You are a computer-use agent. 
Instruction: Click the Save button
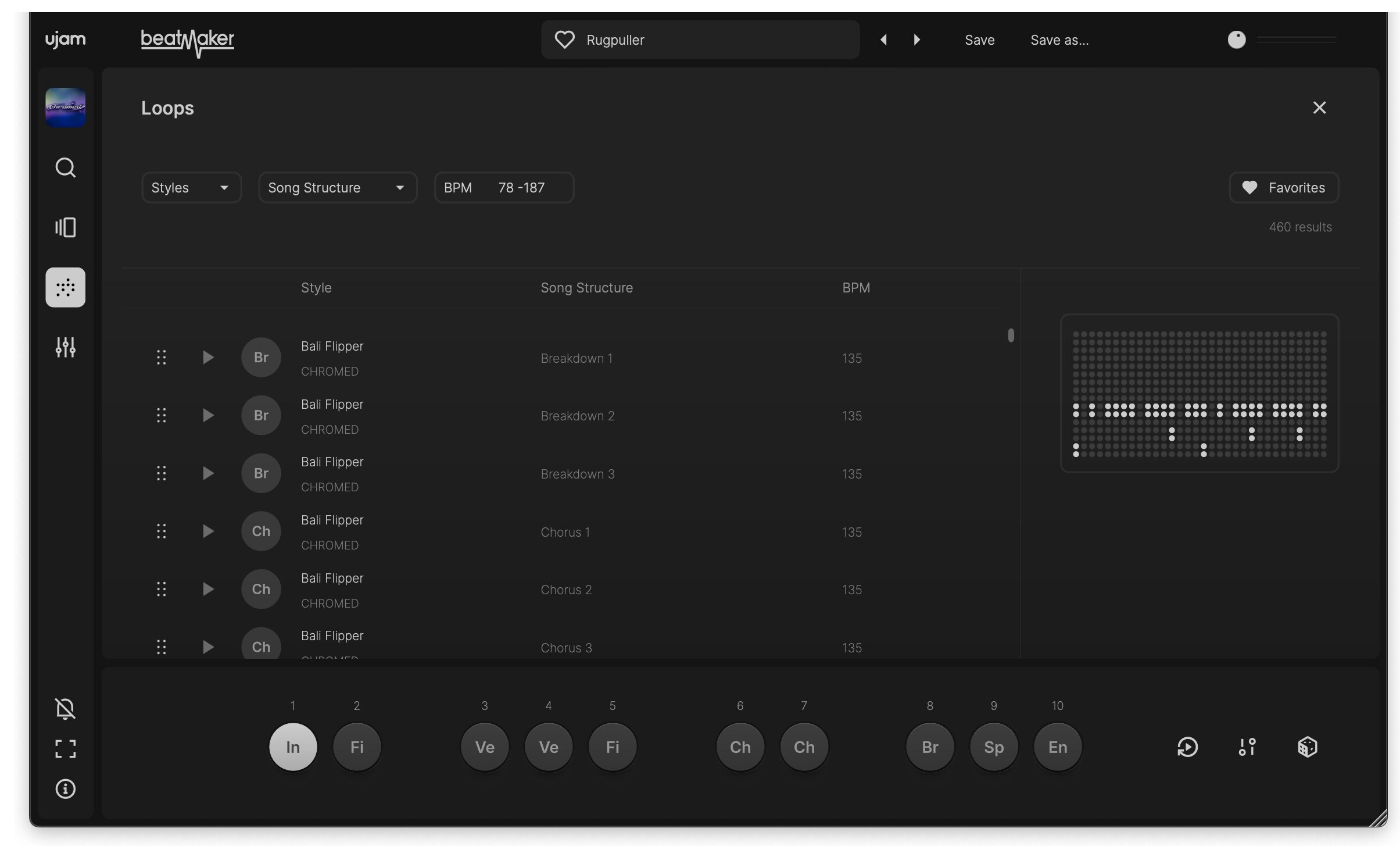(x=979, y=40)
